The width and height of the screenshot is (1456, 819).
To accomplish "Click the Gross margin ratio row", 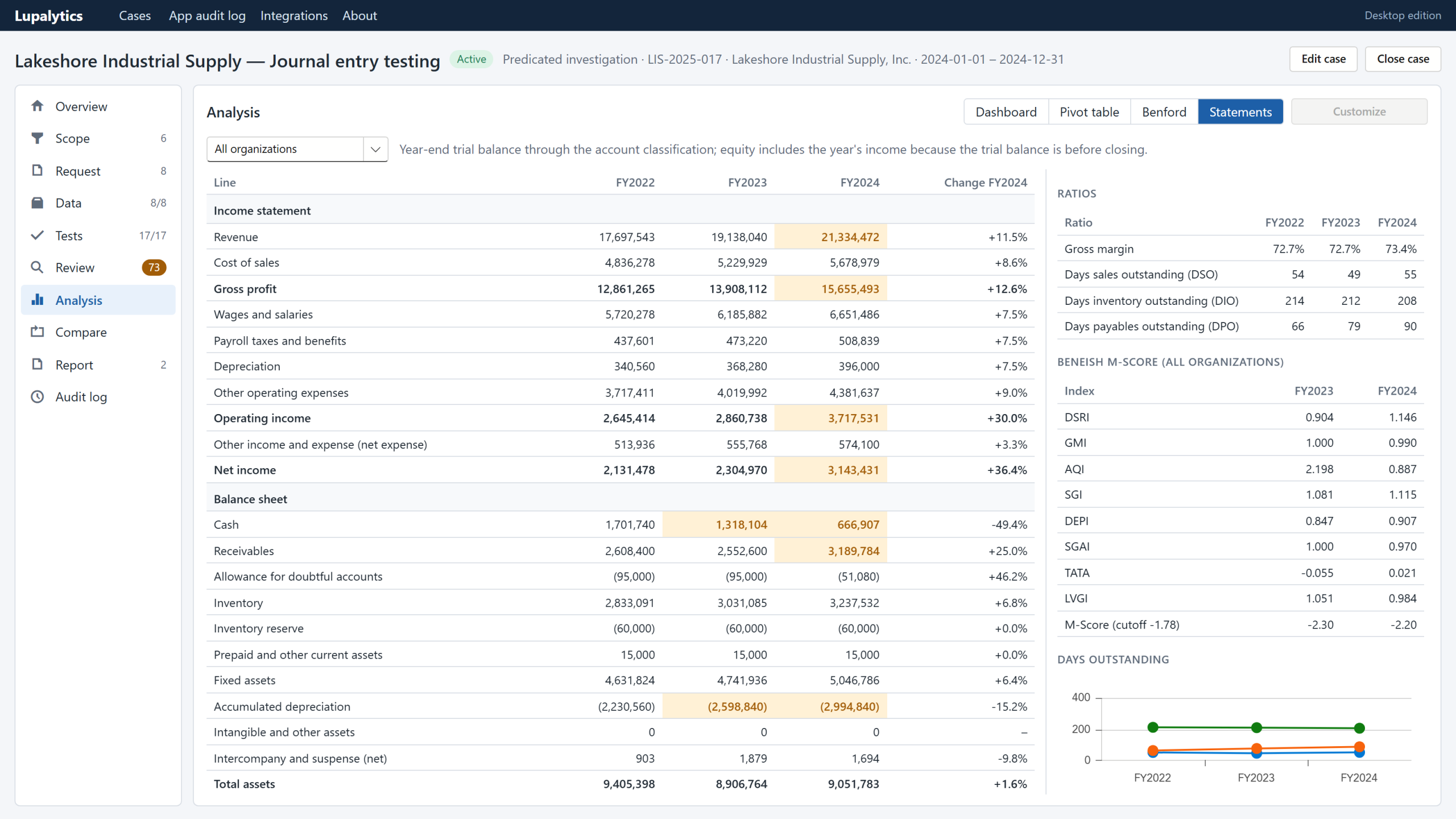I will tap(1240, 249).
